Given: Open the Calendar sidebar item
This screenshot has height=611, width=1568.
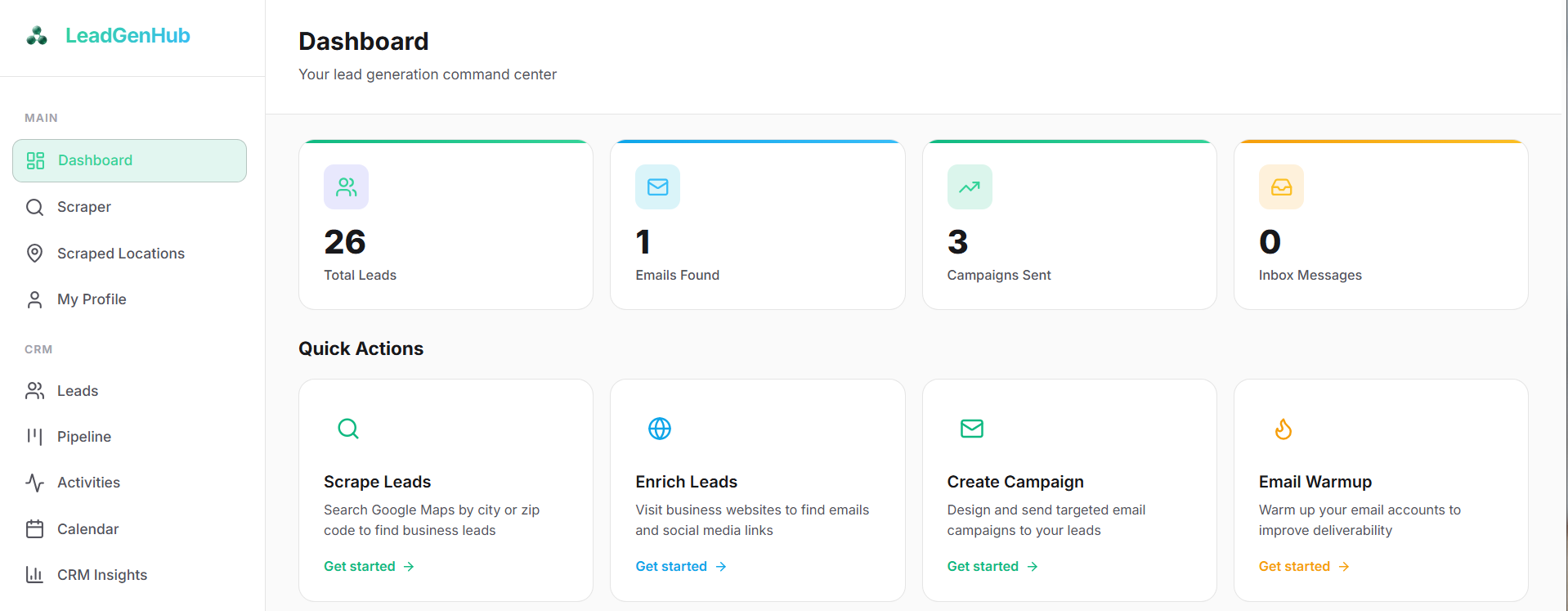Looking at the screenshot, I should (x=87, y=529).
